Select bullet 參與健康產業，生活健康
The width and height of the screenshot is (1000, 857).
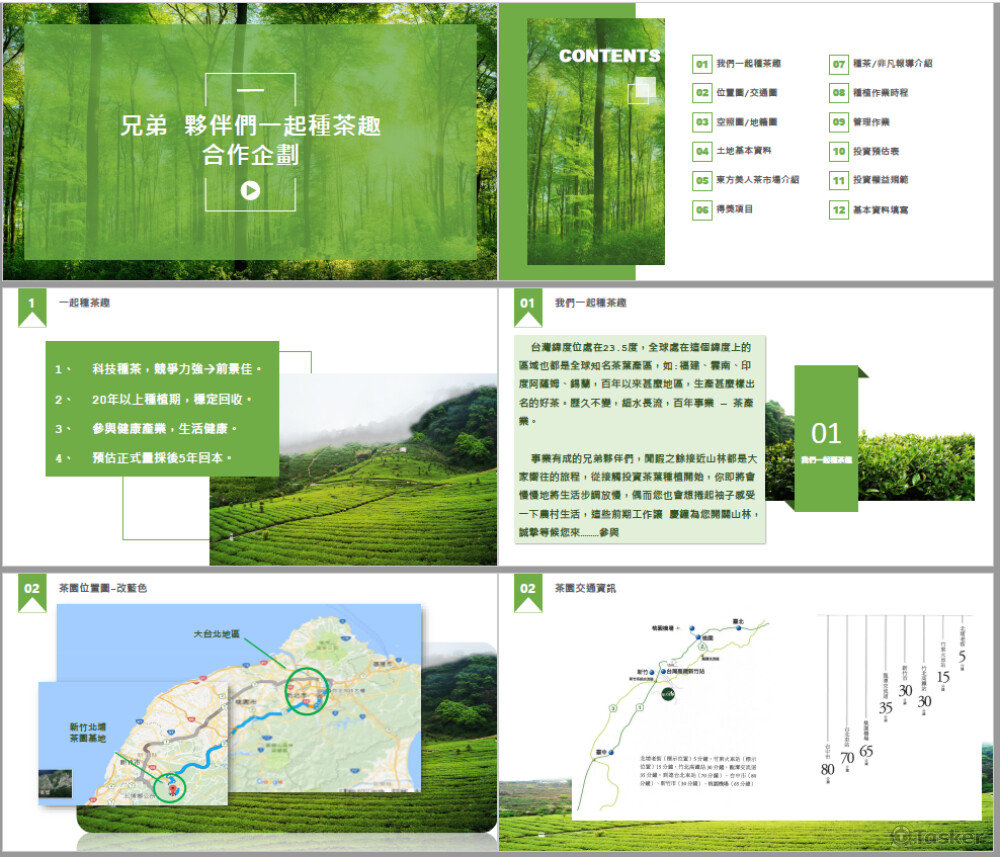165,428
